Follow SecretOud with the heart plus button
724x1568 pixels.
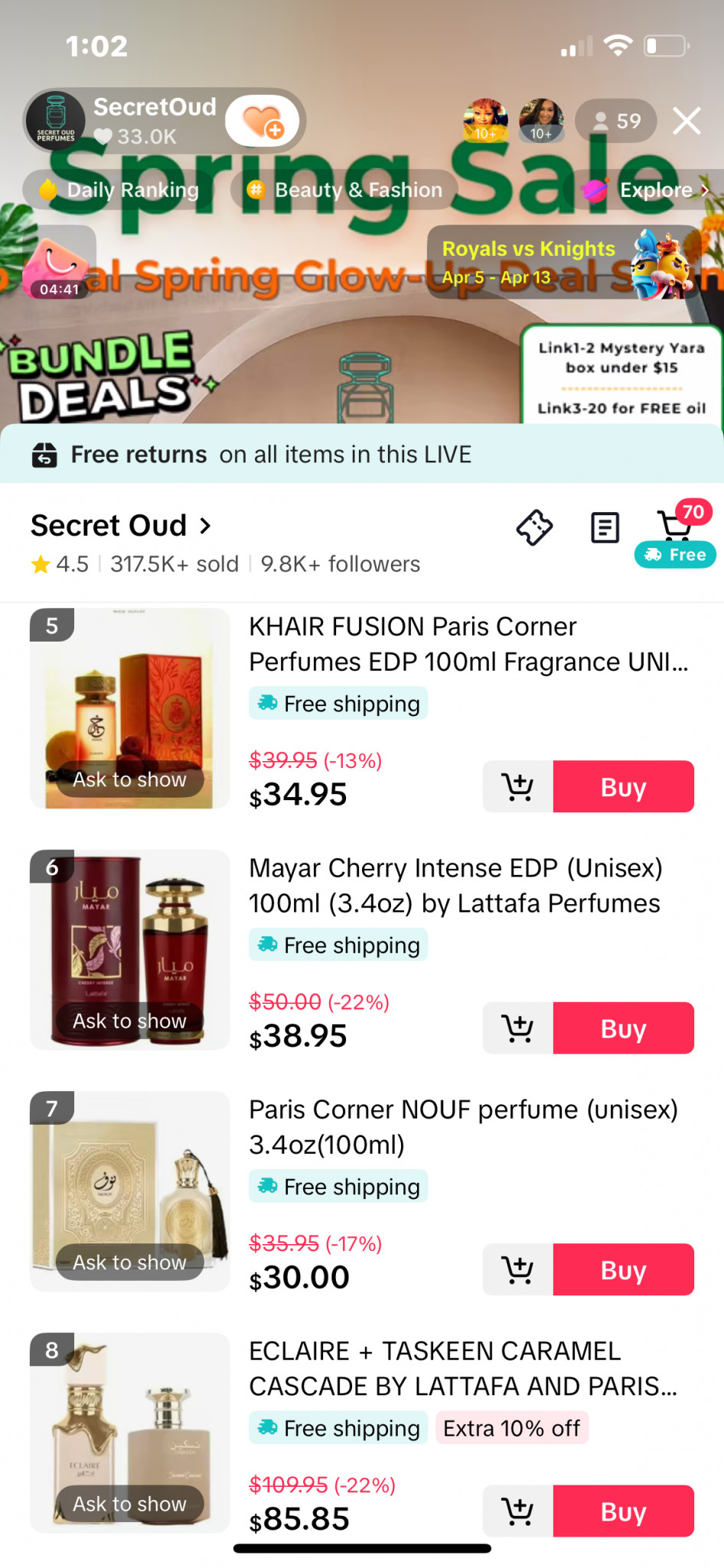(x=263, y=121)
